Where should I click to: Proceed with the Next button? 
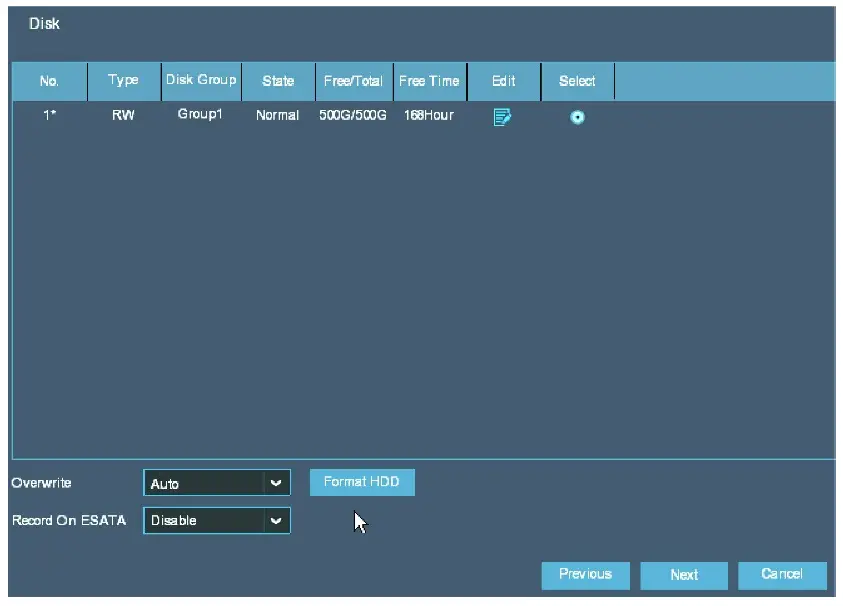[684, 575]
